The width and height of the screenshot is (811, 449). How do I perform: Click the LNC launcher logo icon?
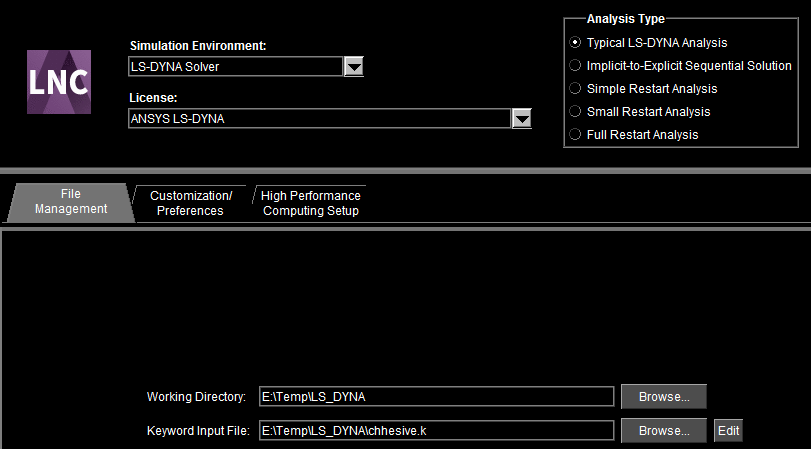tap(59, 82)
